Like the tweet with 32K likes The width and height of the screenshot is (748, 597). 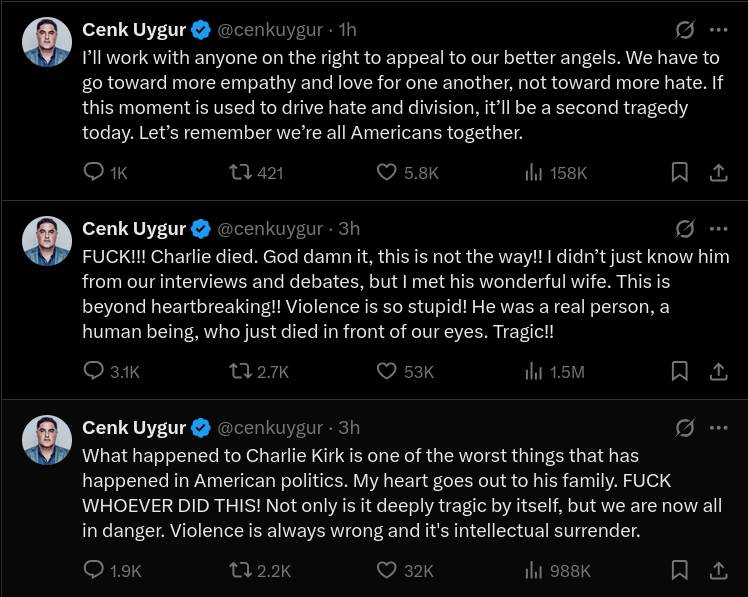[x=387, y=571]
